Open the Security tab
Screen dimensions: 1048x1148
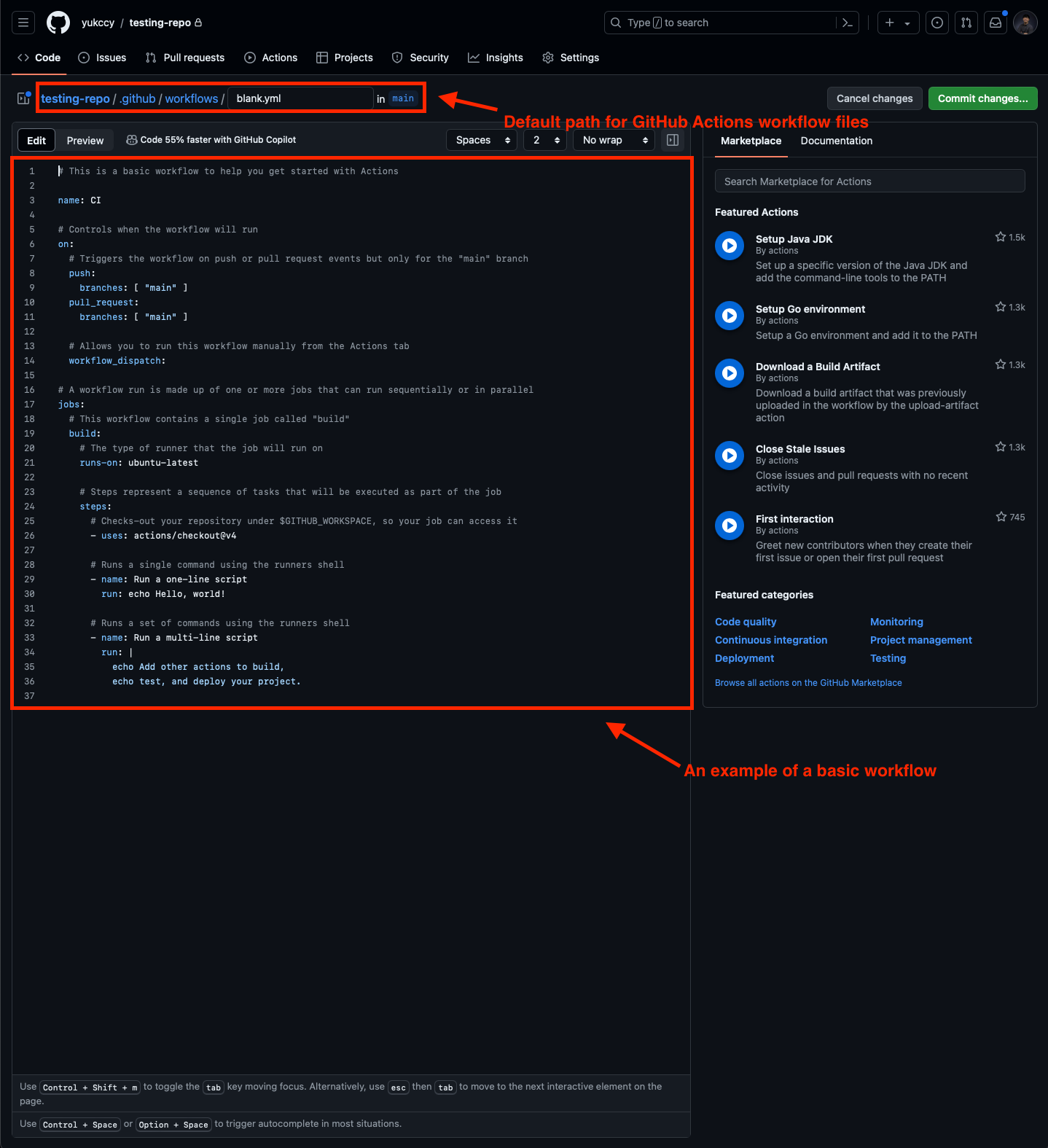(x=421, y=58)
